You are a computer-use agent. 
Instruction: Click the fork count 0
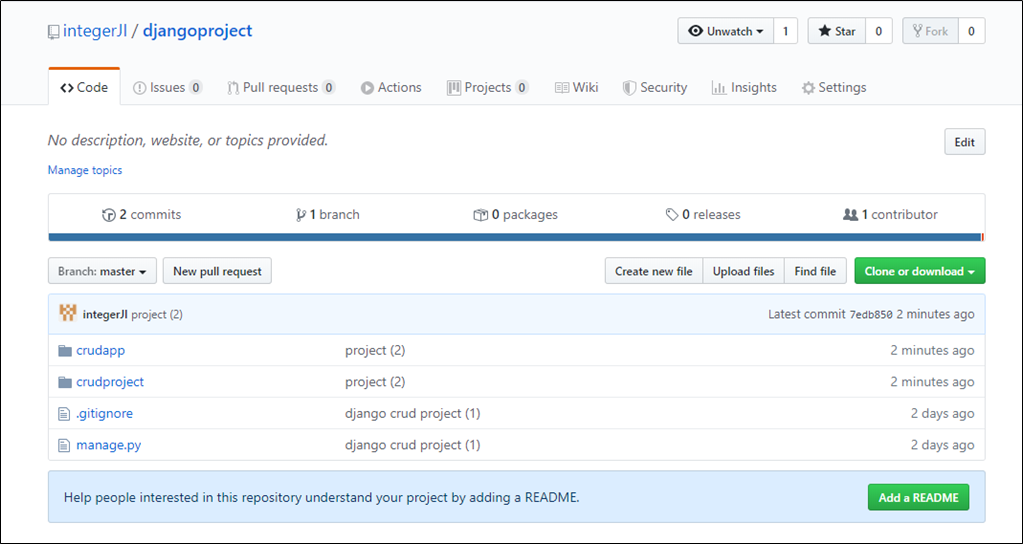pyautogui.click(x=971, y=31)
